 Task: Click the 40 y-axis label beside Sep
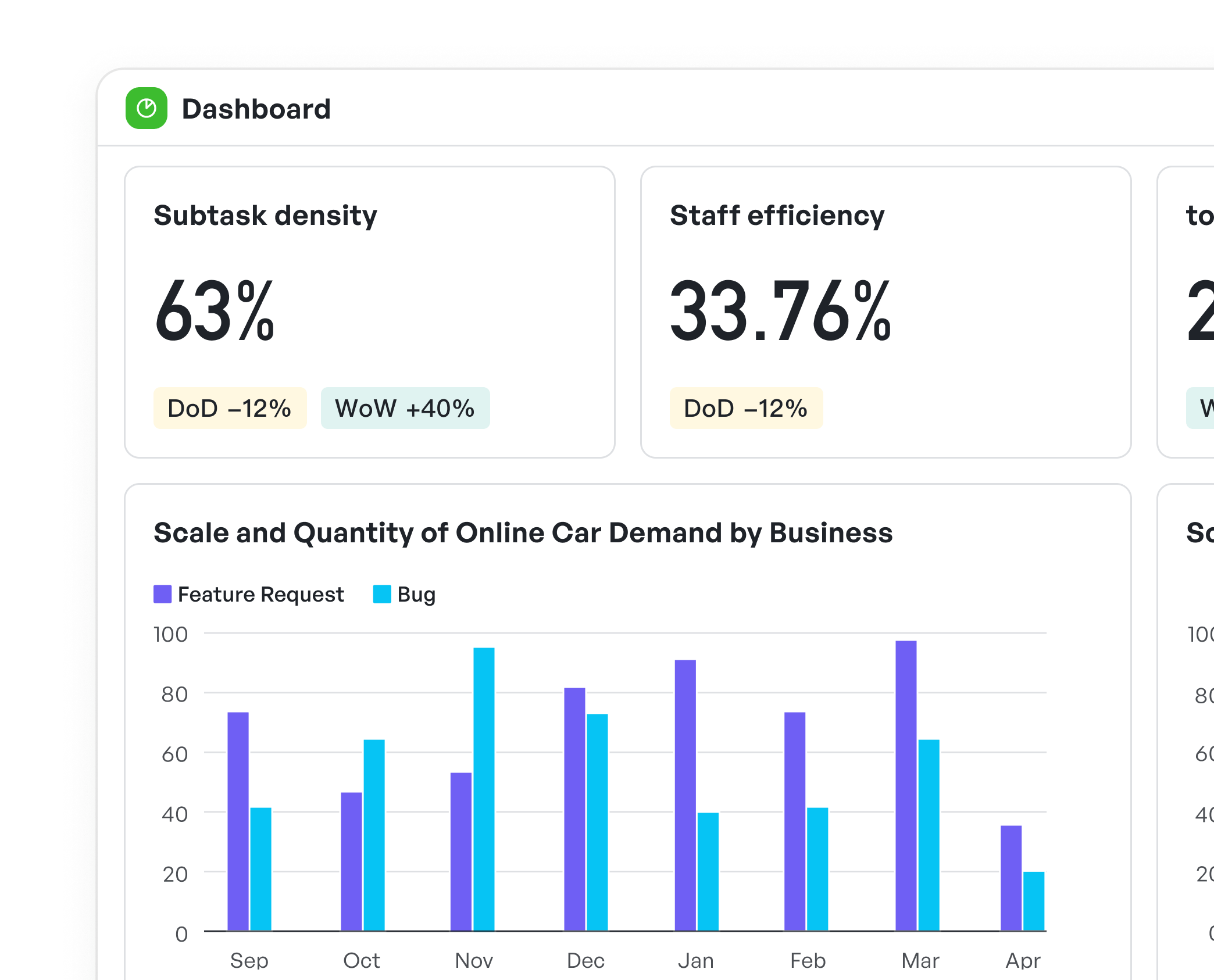174,814
